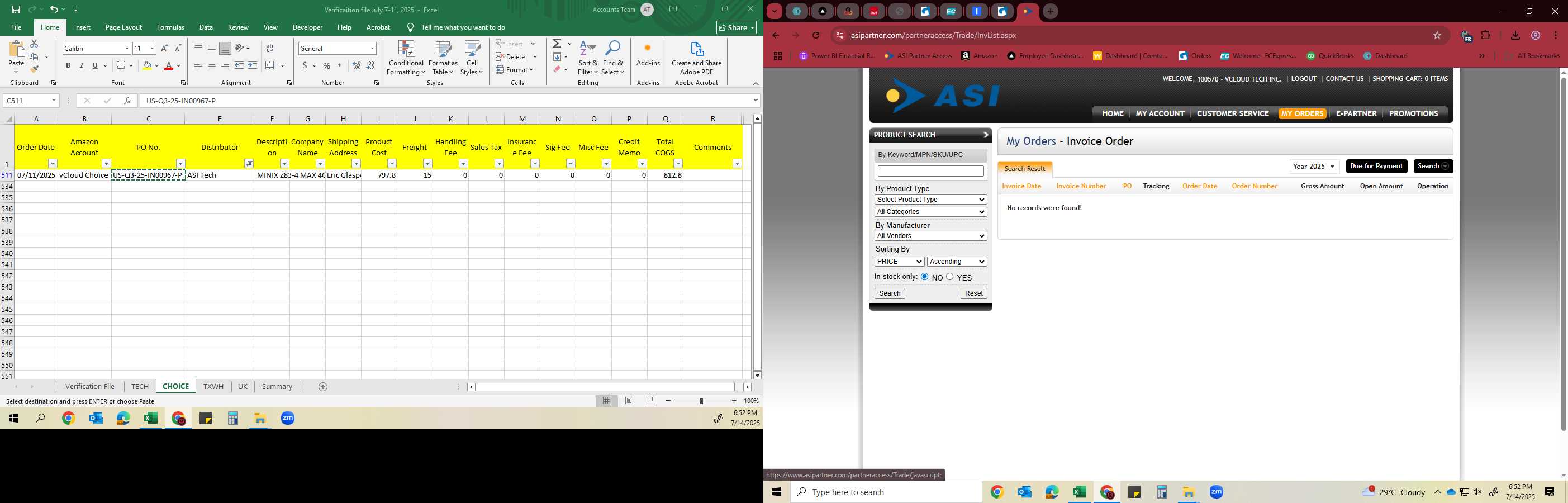Open the All Vendors manufacturer dropdown
This screenshot has height=503, width=1568.
(930, 236)
